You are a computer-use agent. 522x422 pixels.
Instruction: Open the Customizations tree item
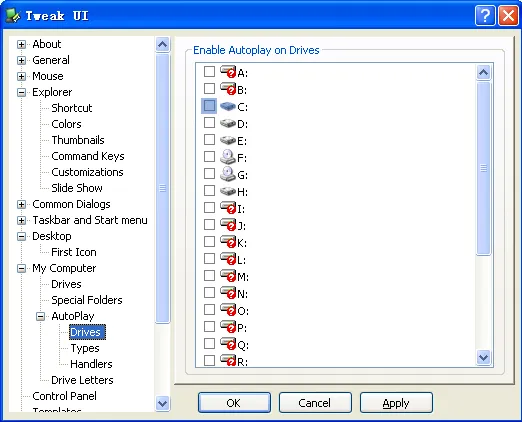click(x=87, y=172)
